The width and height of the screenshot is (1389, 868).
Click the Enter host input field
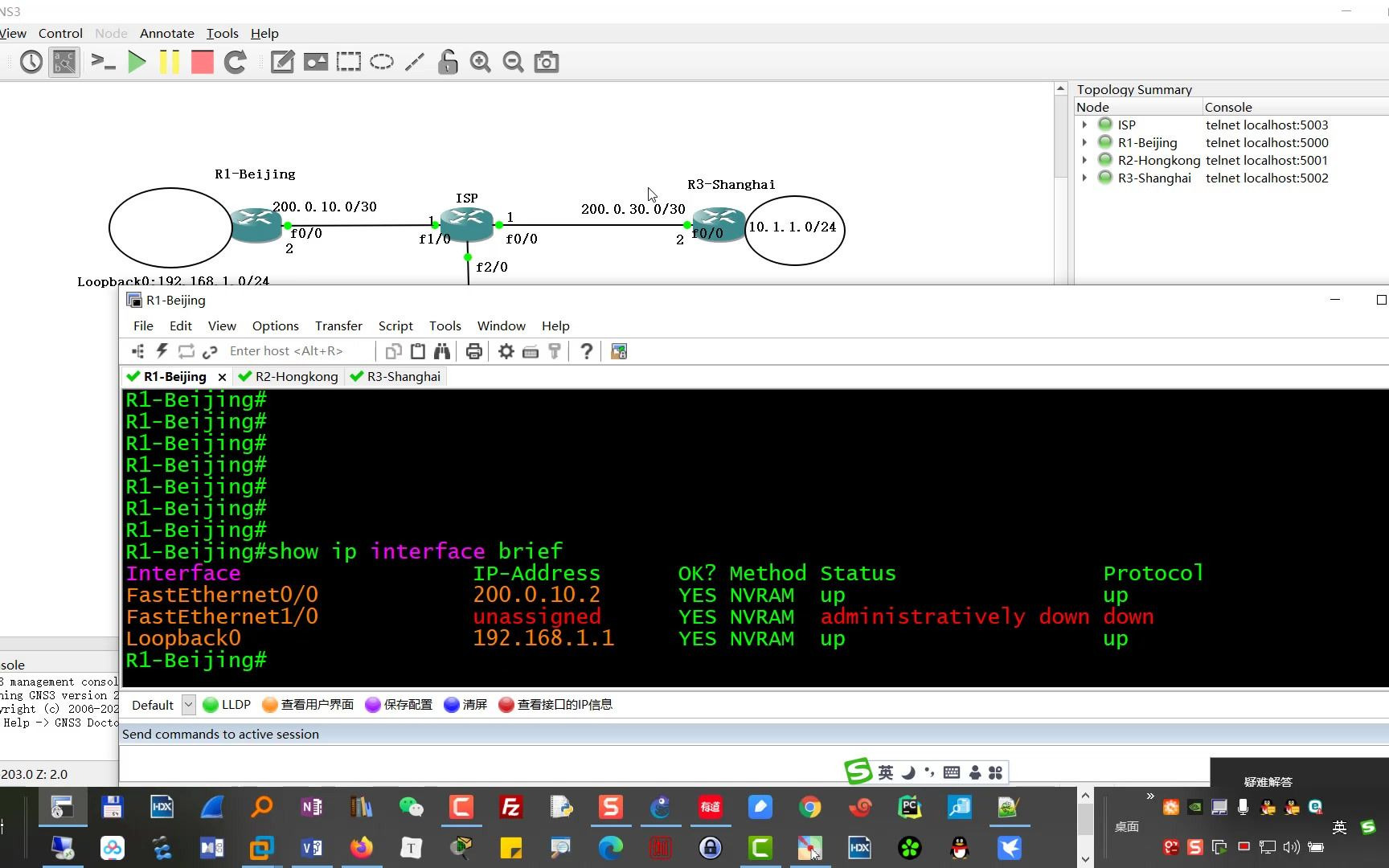pyautogui.click(x=299, y=351)
